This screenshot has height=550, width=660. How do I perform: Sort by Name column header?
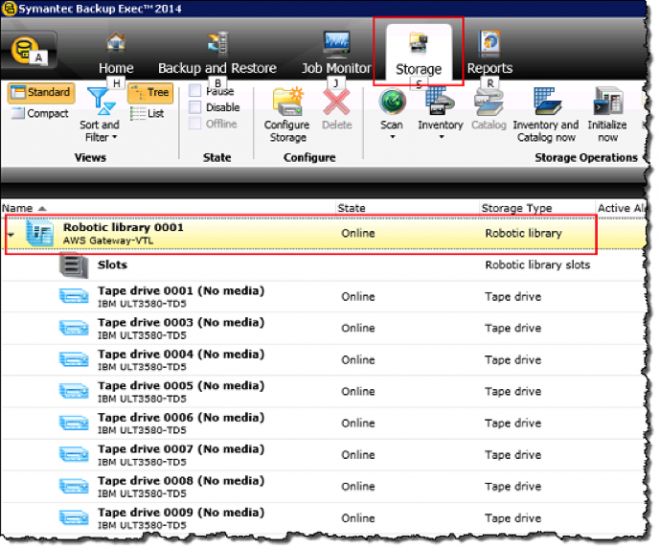pos(17,208)
